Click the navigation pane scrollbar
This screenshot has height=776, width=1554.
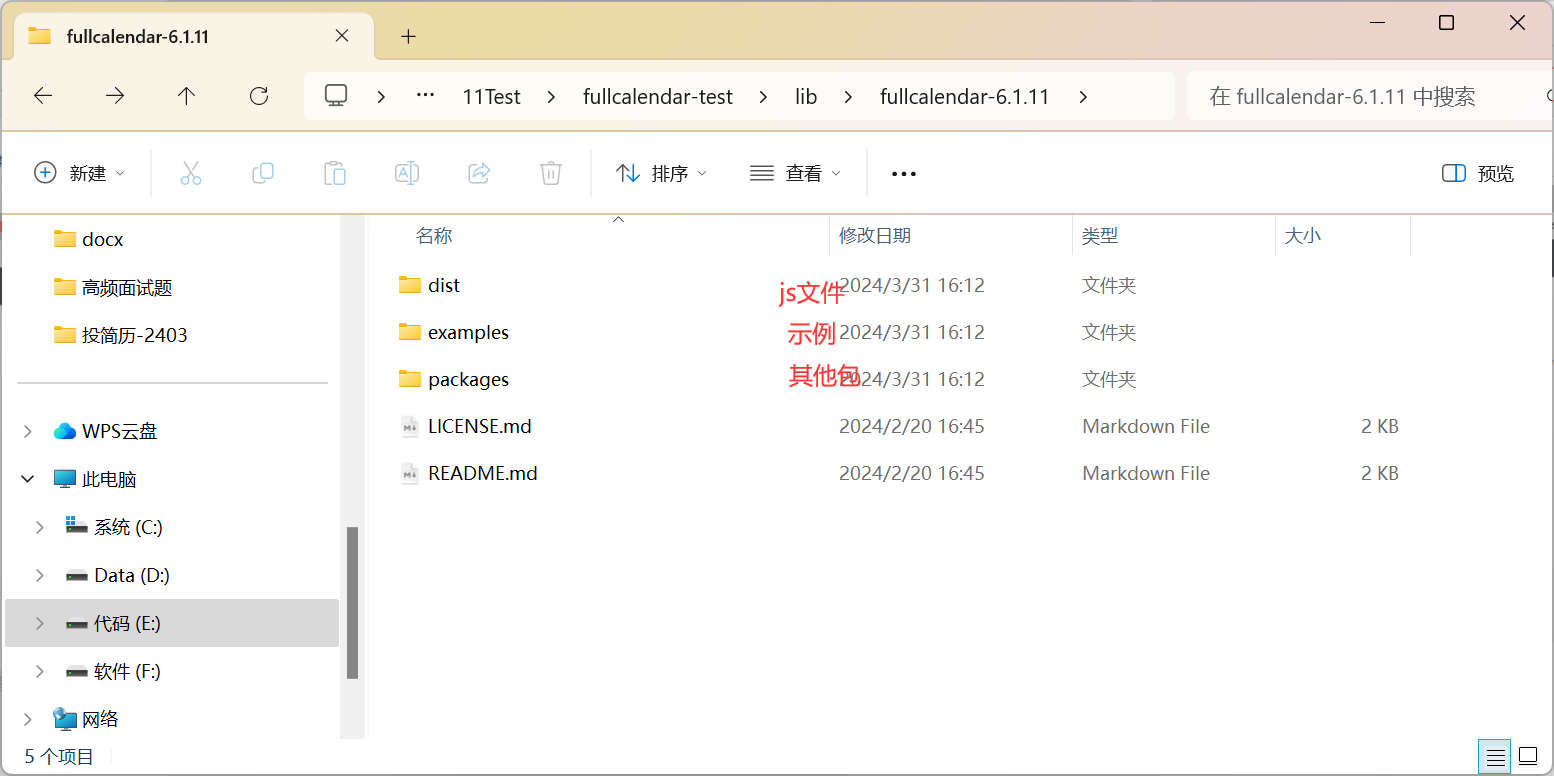[x=352, y=603]
